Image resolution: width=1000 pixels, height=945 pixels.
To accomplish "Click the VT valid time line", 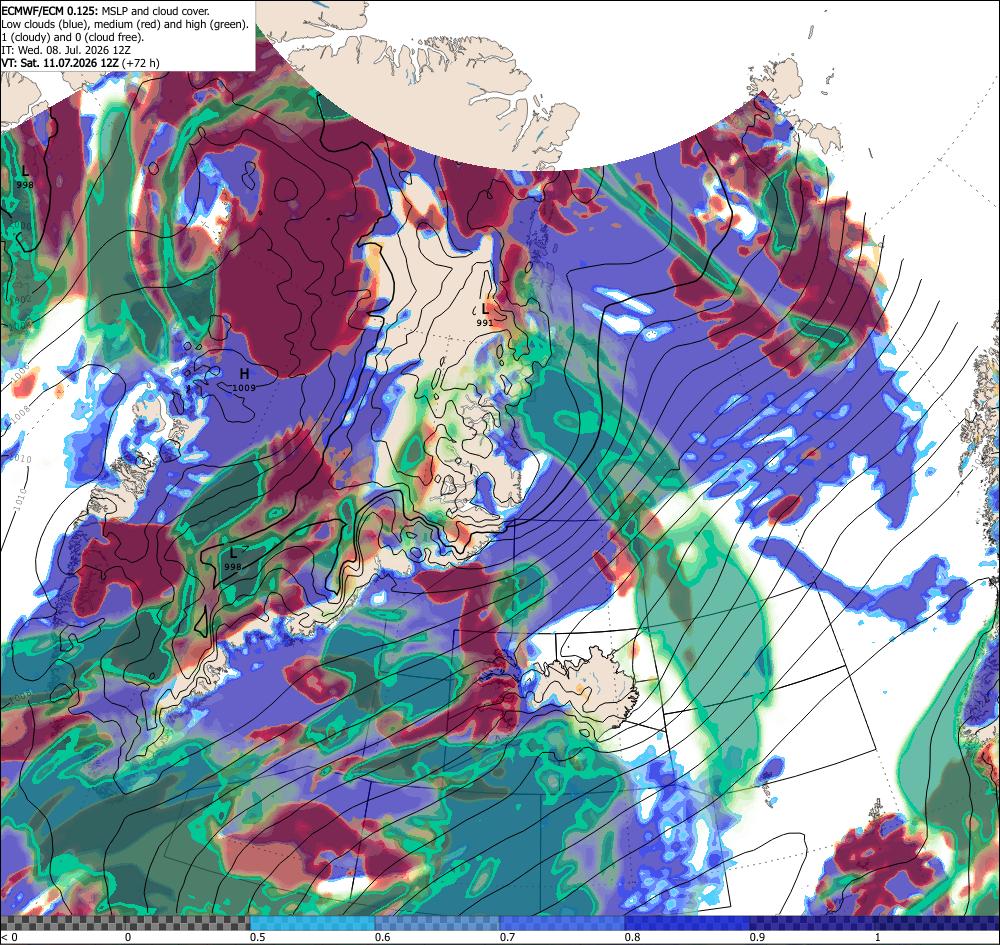I will [x=80, y=63].
